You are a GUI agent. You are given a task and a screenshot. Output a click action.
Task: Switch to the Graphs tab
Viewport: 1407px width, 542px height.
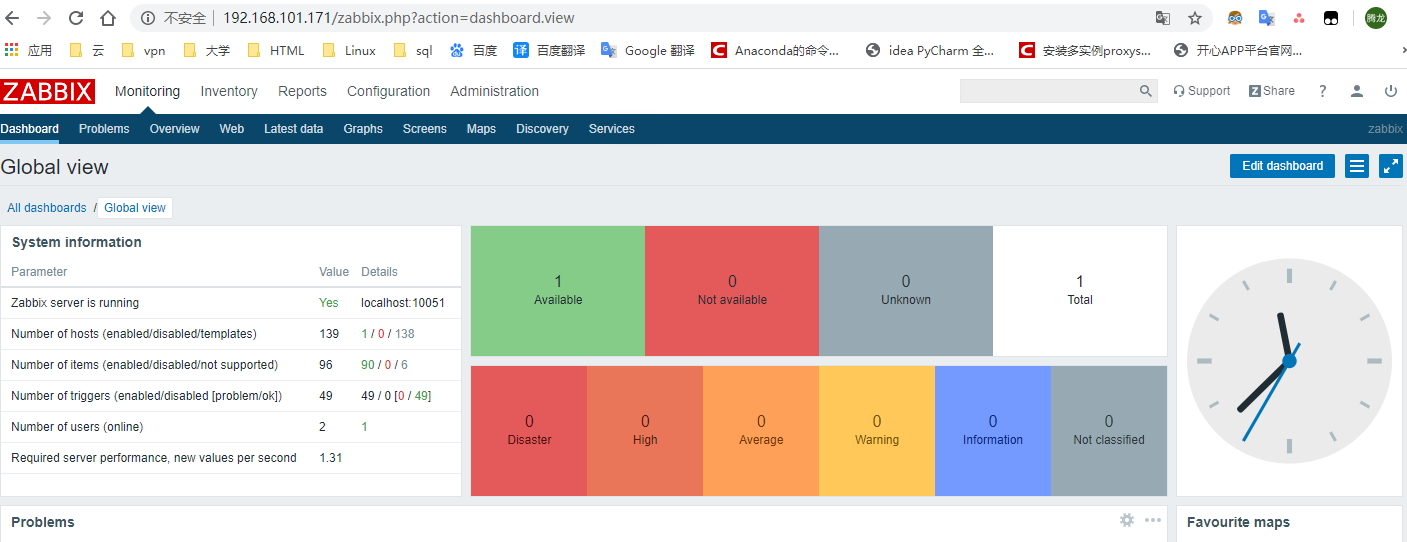coord(363,129)
